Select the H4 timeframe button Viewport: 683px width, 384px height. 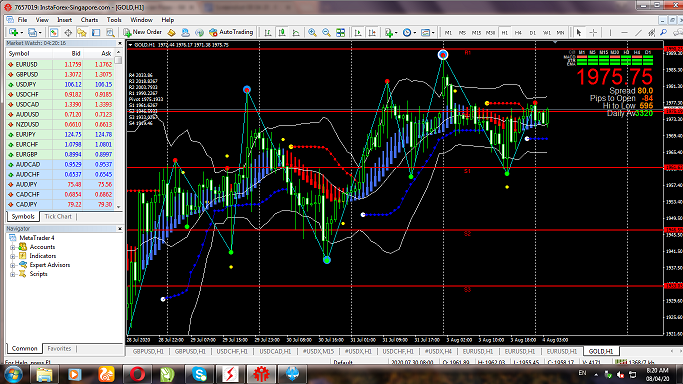[x=518, y=33]
